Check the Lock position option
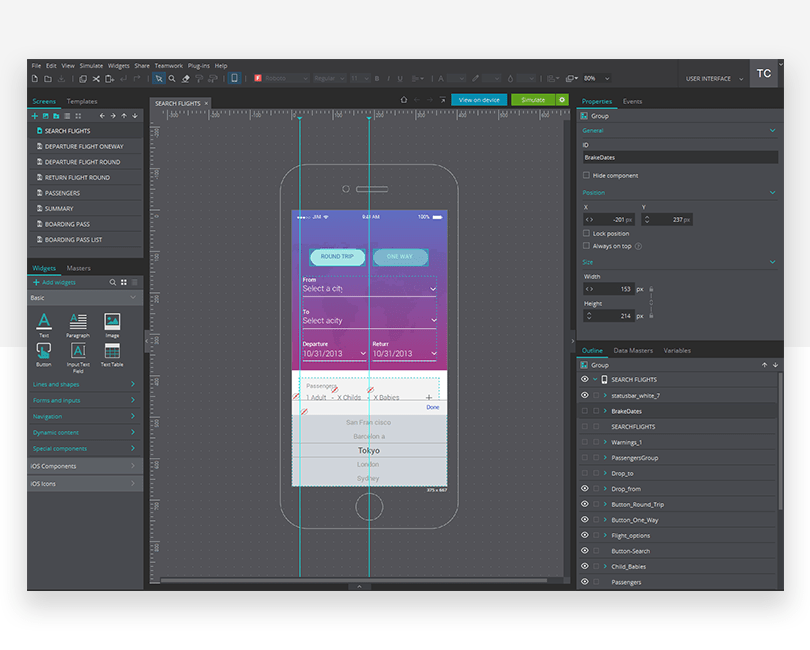The width and height of the screenshot is (810, 650). pos(588,233)
